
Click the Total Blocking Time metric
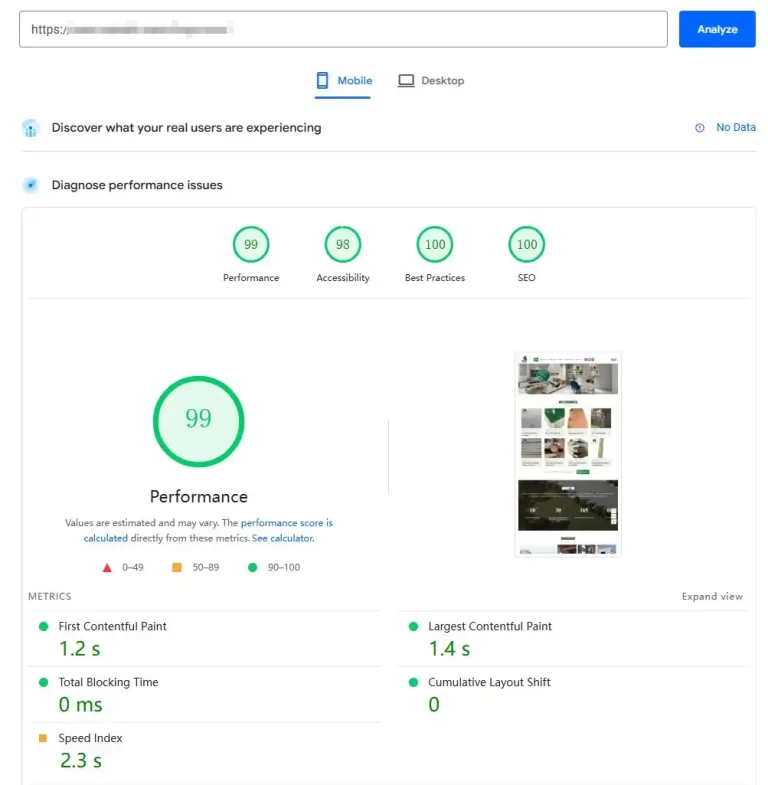coord(108,683)
